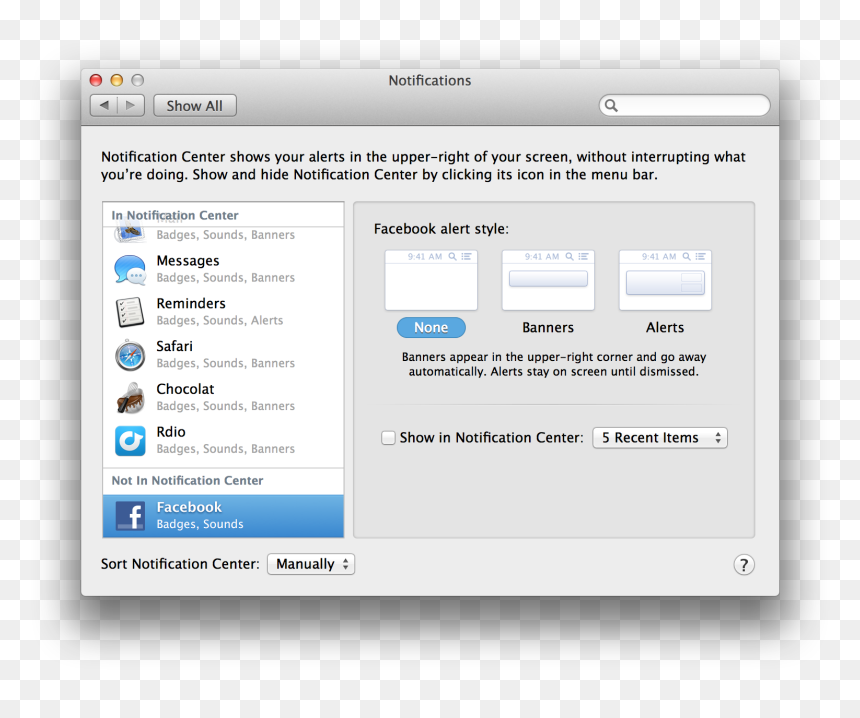The width and height of the screenshot is (860, 718).
Task: Click the Facebook app icon
Action: [x=130, y=516]
